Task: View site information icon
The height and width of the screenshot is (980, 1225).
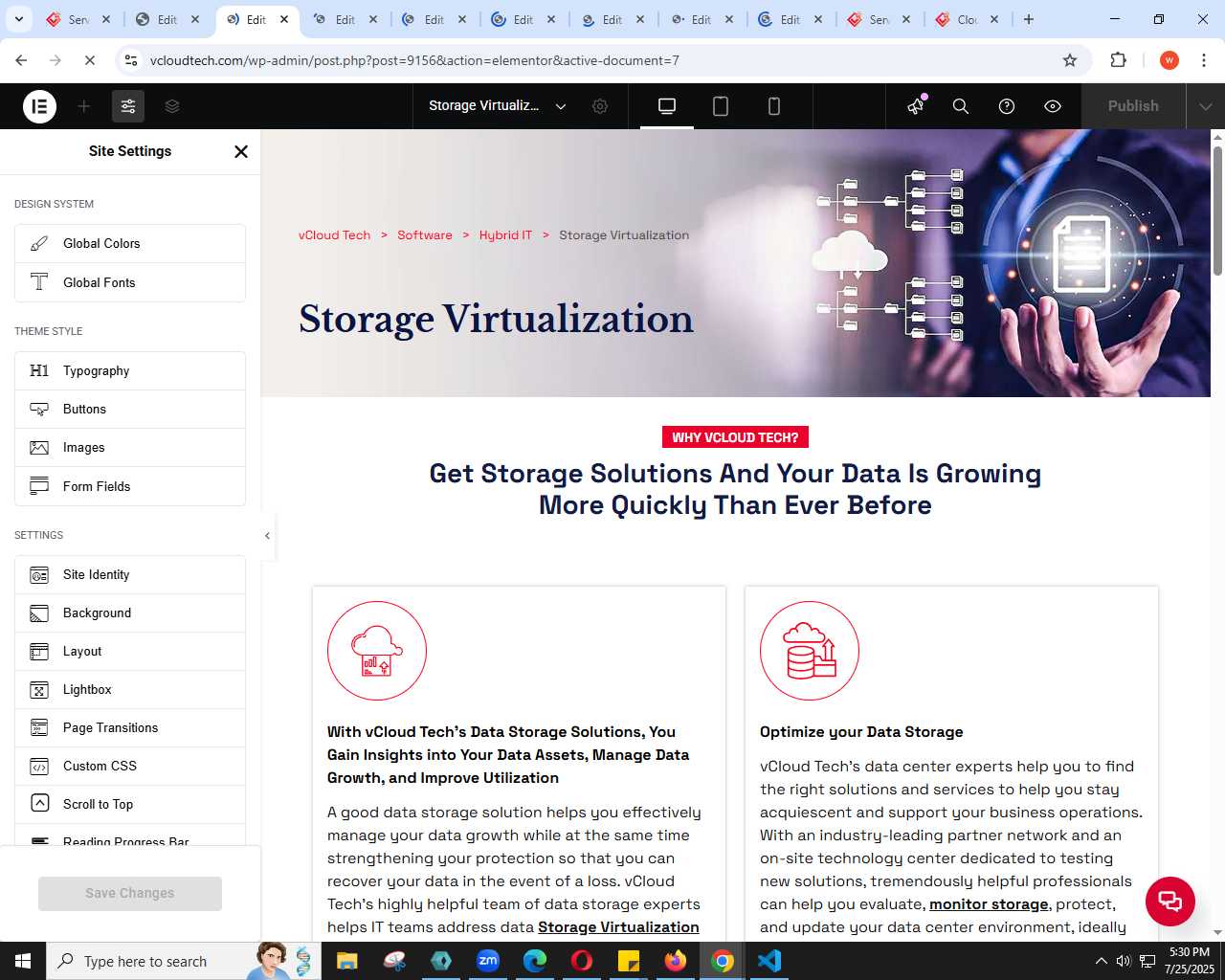Action: 132,60
